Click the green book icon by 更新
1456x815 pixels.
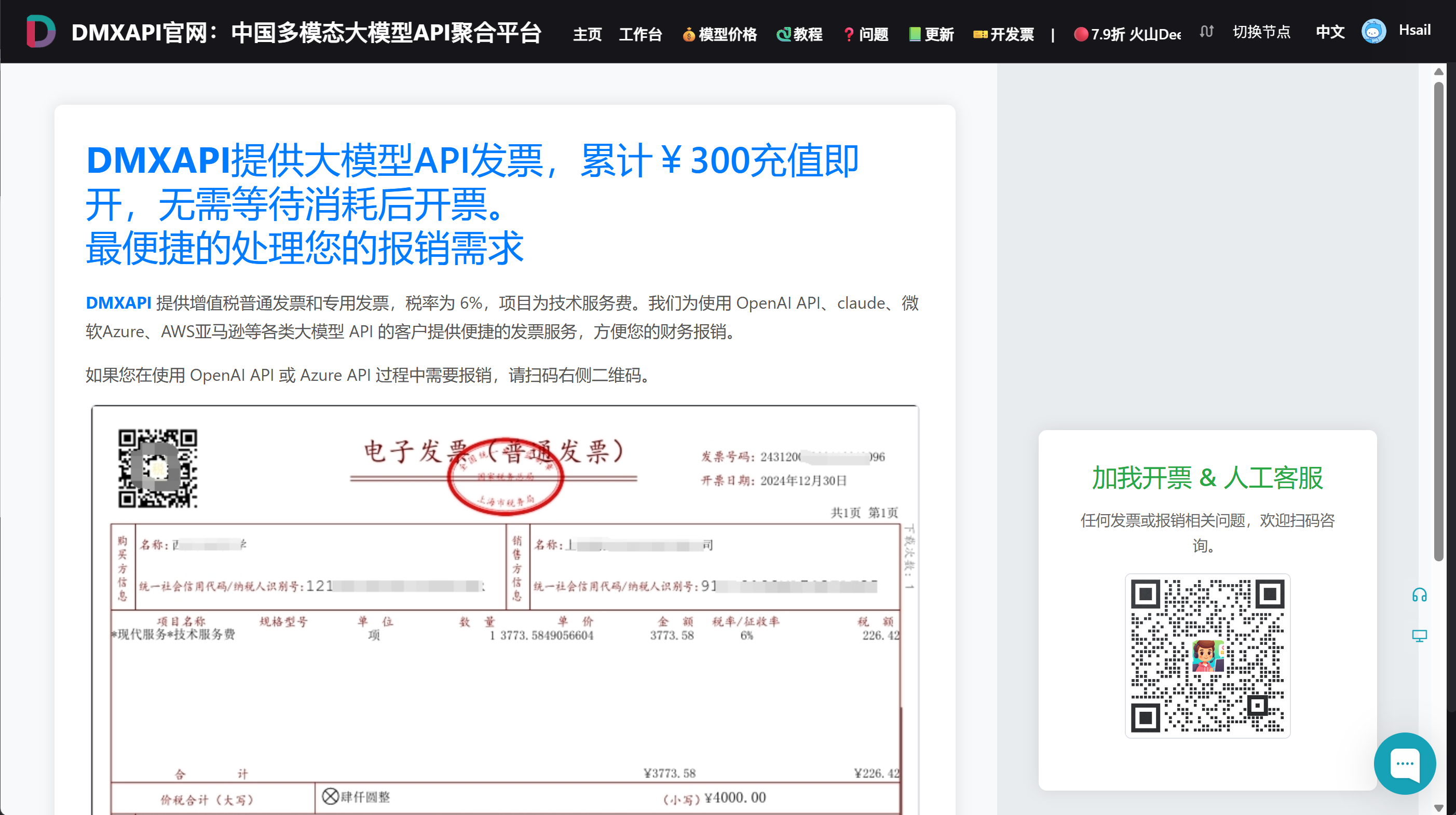coord(915,34)
